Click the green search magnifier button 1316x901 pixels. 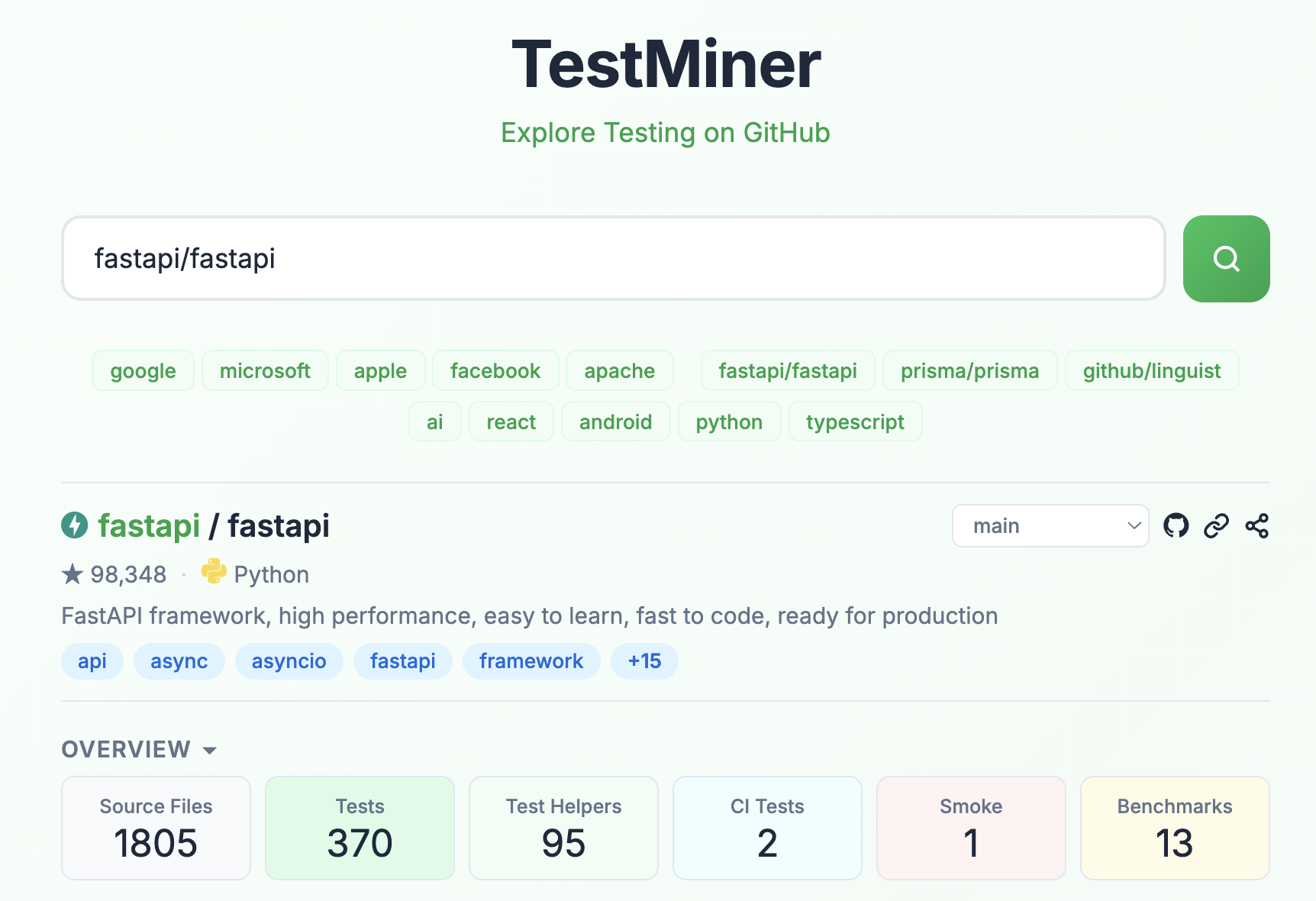tap(1226, 259)
